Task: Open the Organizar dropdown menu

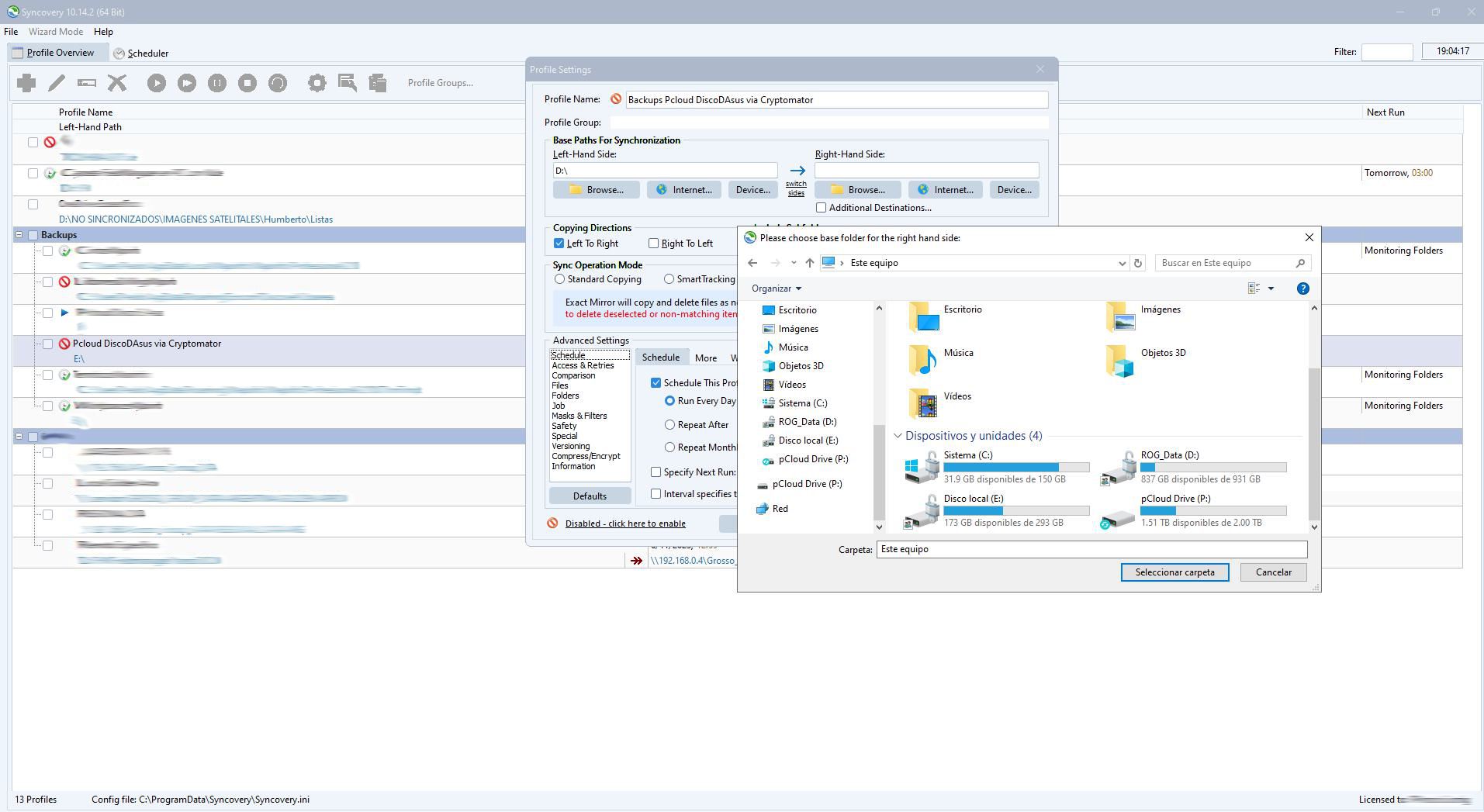Action: click(776, 289)
